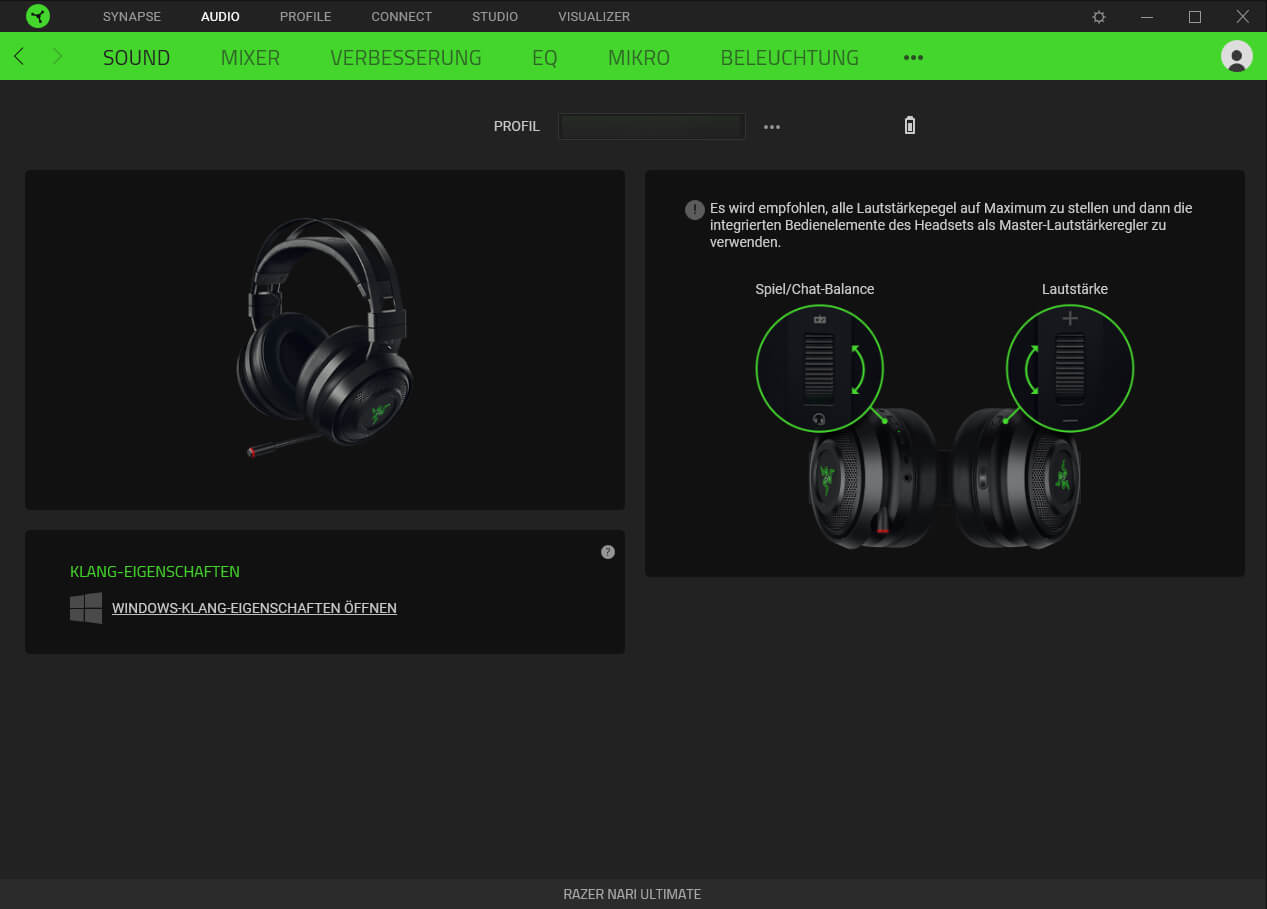Go back with the left arrow
Viewport: 1267px width, 909px height.
click(x=19, y=57)
